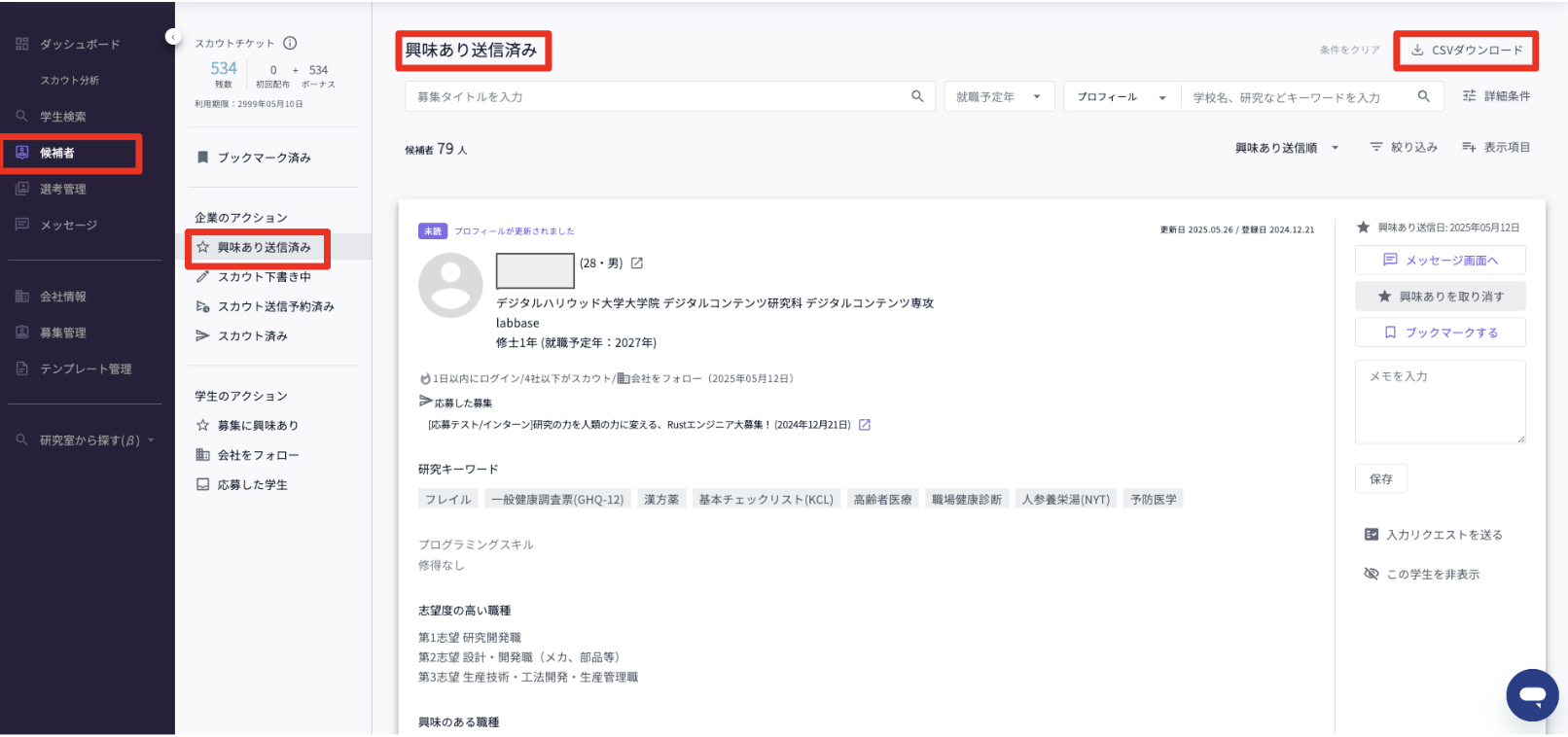Click メッセージ画面へ button

[x=1440, y=260]
